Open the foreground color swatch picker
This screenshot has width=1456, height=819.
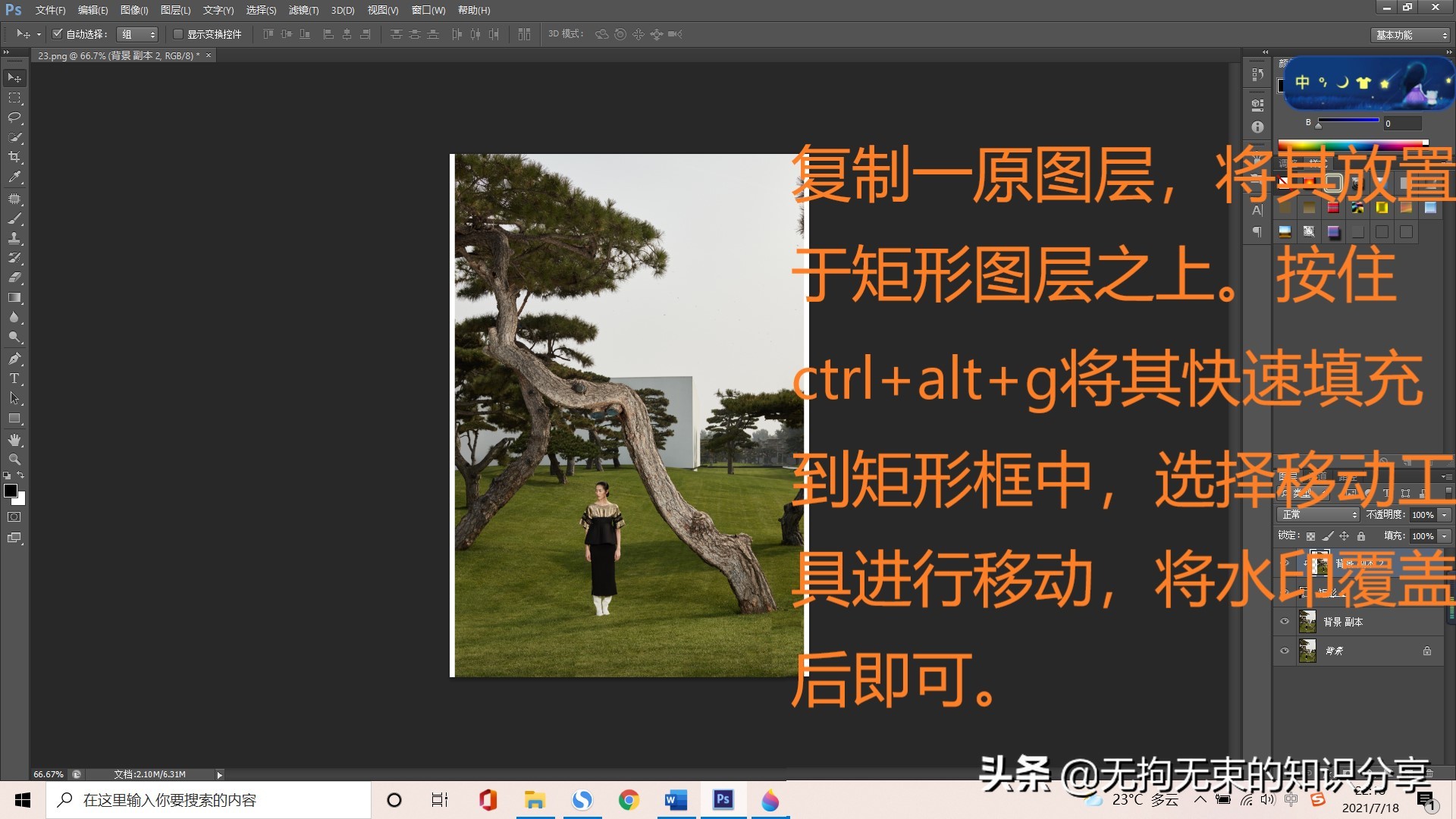coord(11,491)
